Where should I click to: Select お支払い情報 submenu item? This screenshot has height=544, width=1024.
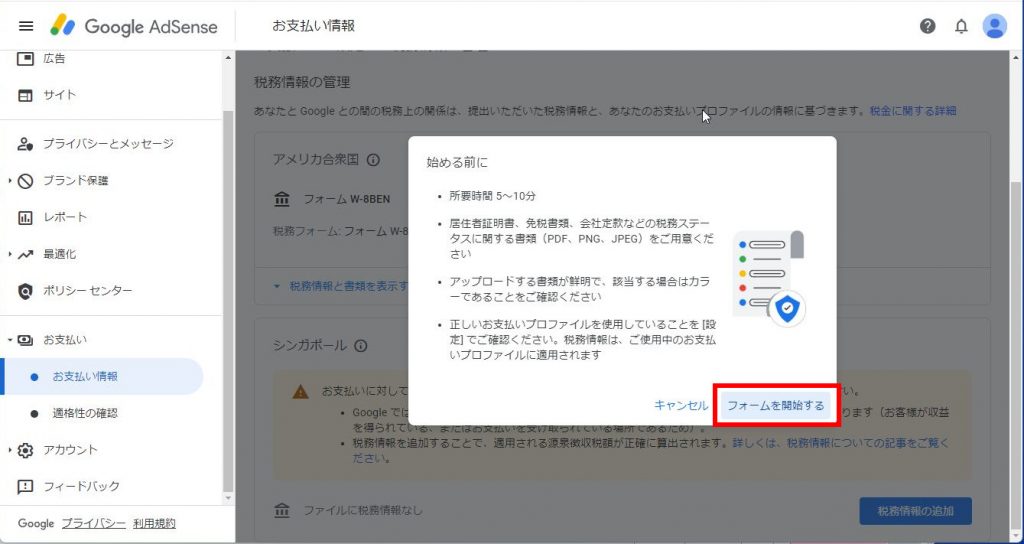coord(103,377)
